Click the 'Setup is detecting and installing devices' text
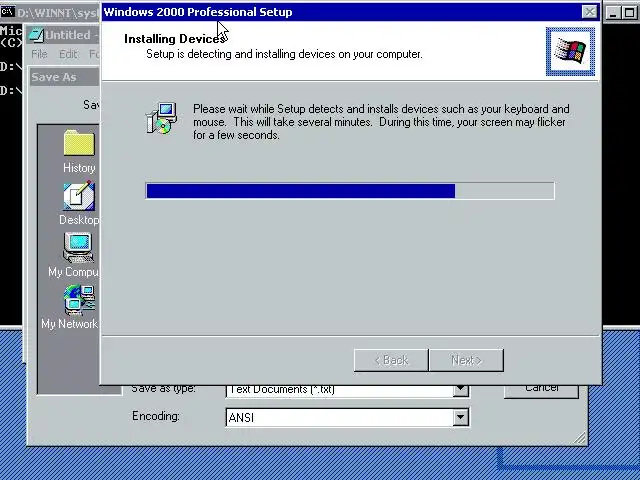The width and height of the screenshot is (640, 480). [284, 54]
